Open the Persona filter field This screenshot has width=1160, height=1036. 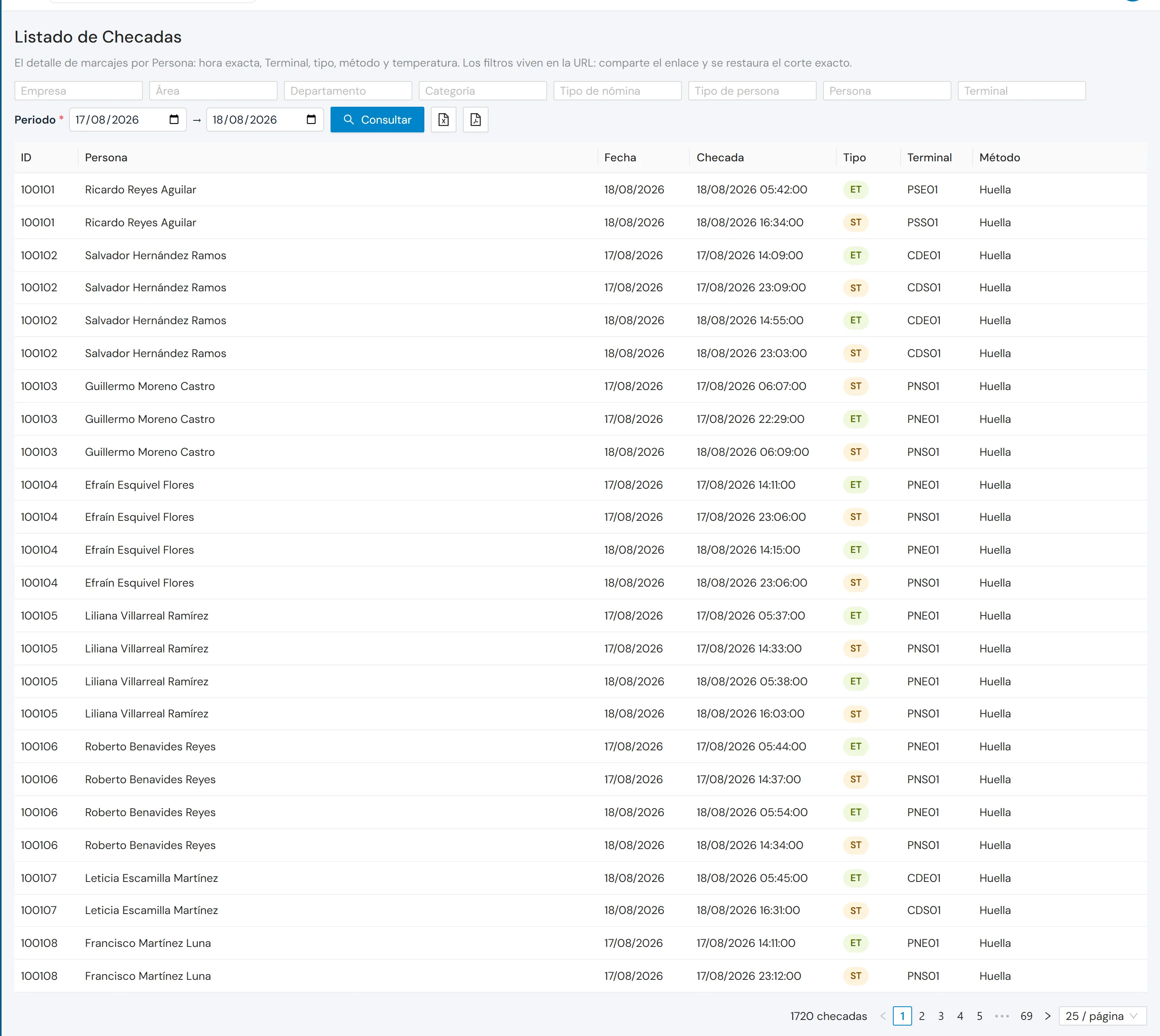pos(887,91)
